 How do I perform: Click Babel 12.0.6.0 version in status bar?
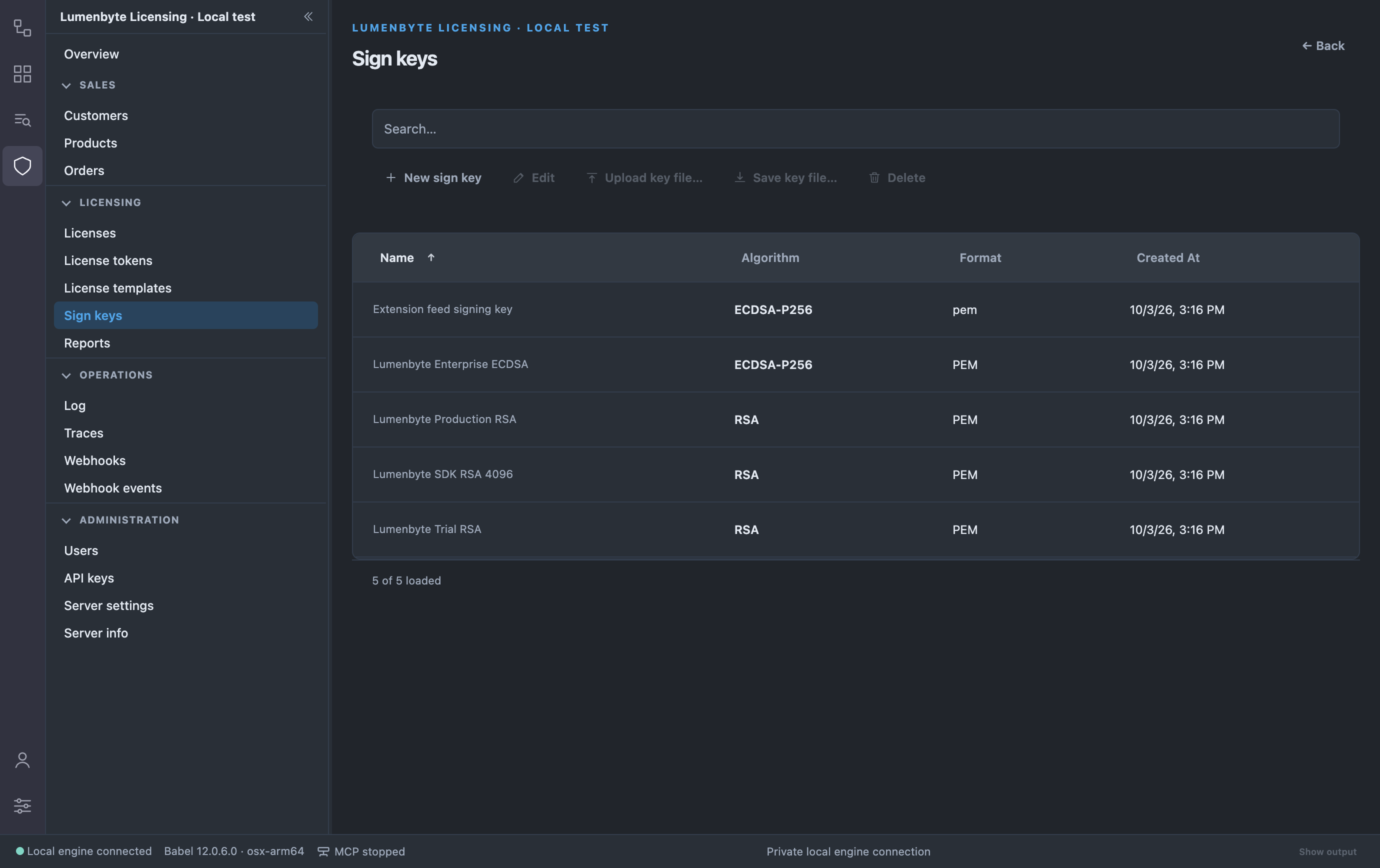(x=234, y=851)
